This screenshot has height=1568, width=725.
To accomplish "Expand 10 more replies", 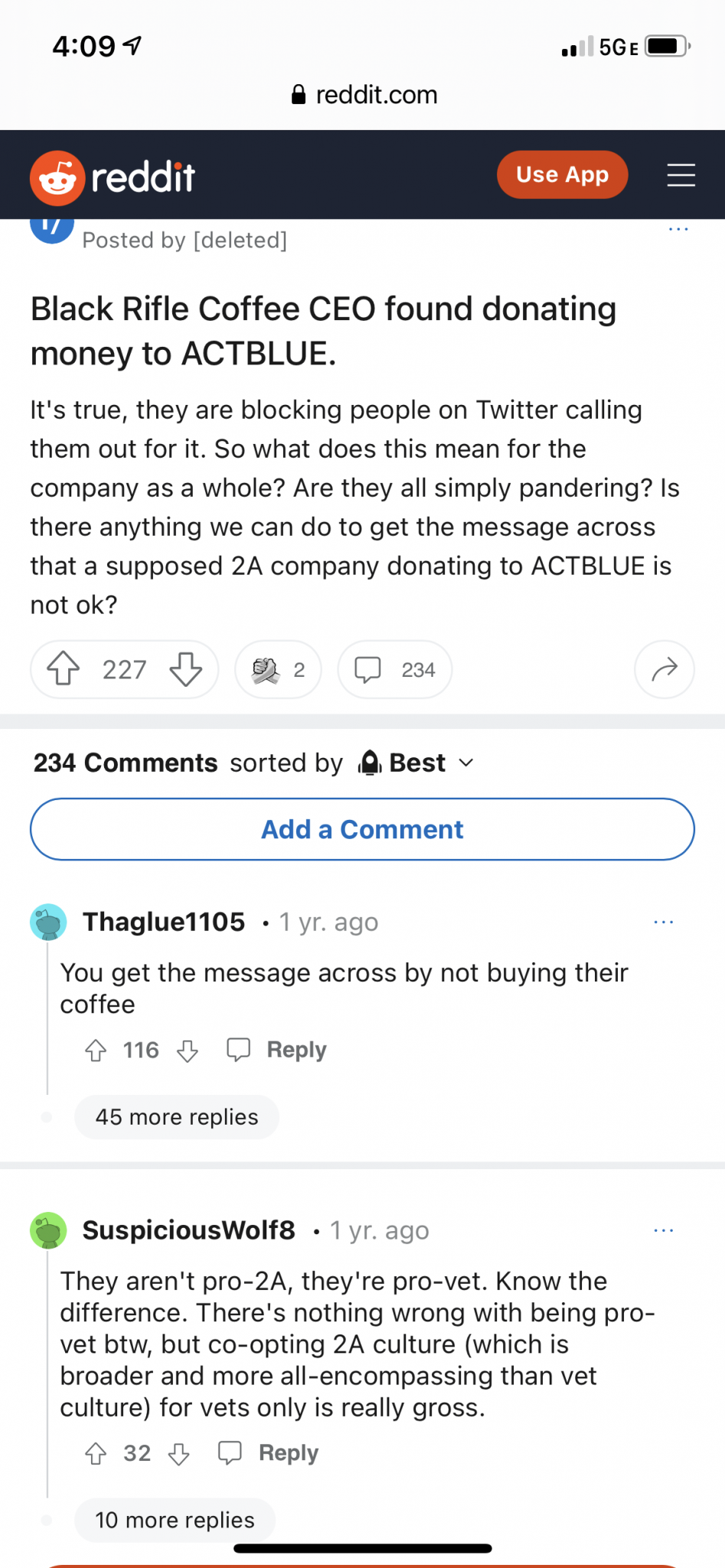I will click(x=175, y=1520).
